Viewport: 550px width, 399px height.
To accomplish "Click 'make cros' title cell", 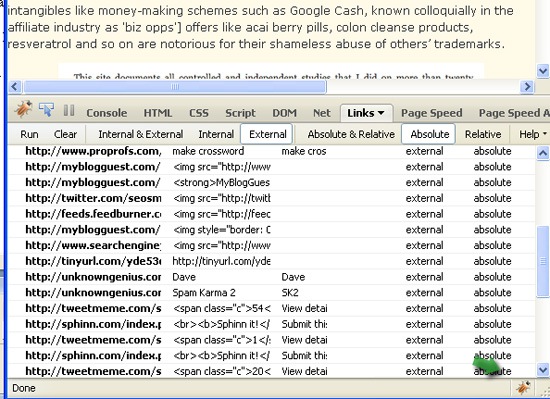I will (304, 151).
